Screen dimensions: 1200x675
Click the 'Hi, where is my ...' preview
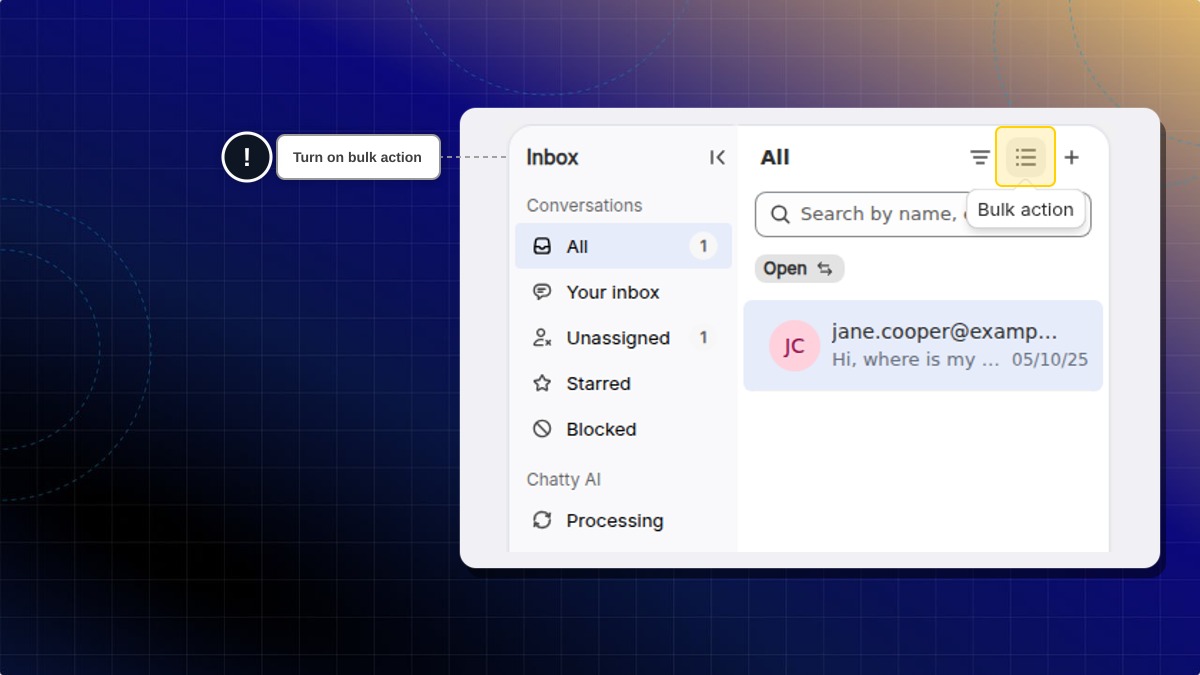coord(916,359)
